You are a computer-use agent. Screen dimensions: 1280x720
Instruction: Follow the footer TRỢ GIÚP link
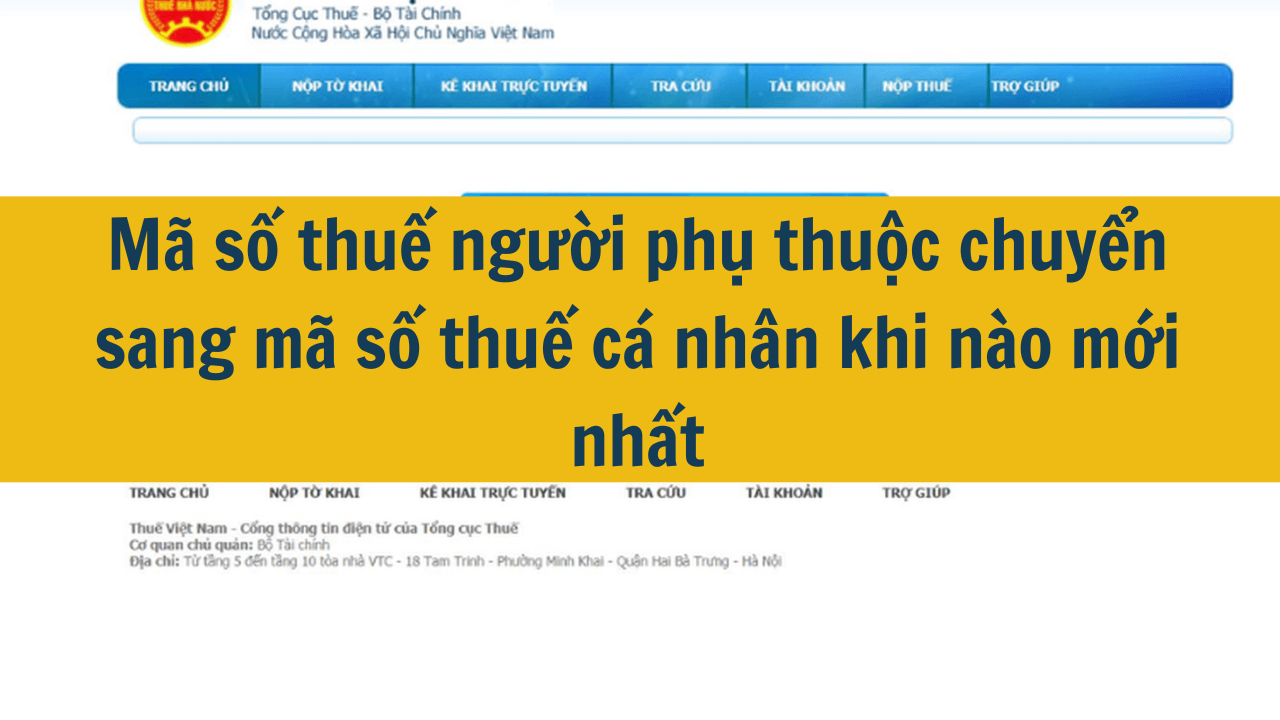coord(916,493)
